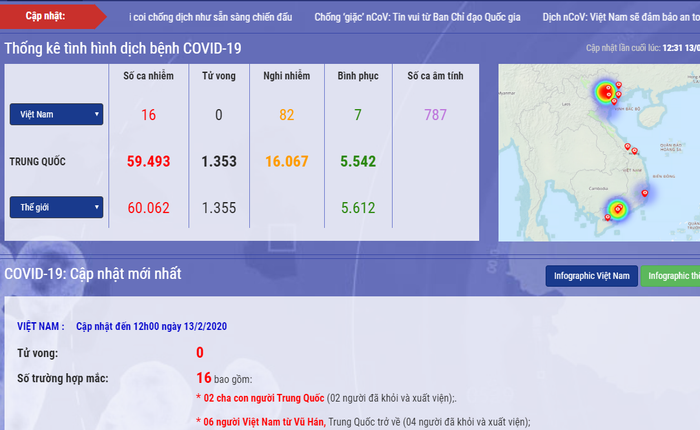Image resolution: width=700 pixels, height=430 pixels.
Task: Click pin at center of southern heatmap hotspot
Action: tap(618, 209)
